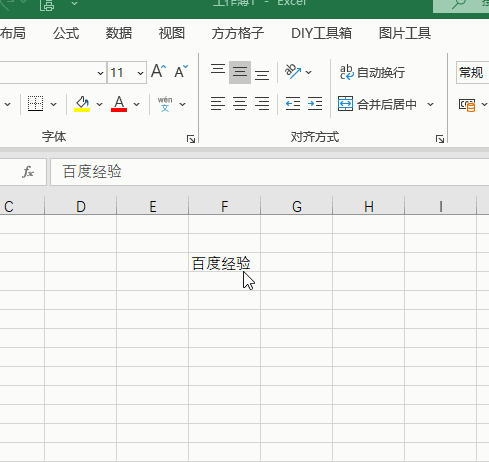Increase font size with the larger A icon

tap(159, 72)
